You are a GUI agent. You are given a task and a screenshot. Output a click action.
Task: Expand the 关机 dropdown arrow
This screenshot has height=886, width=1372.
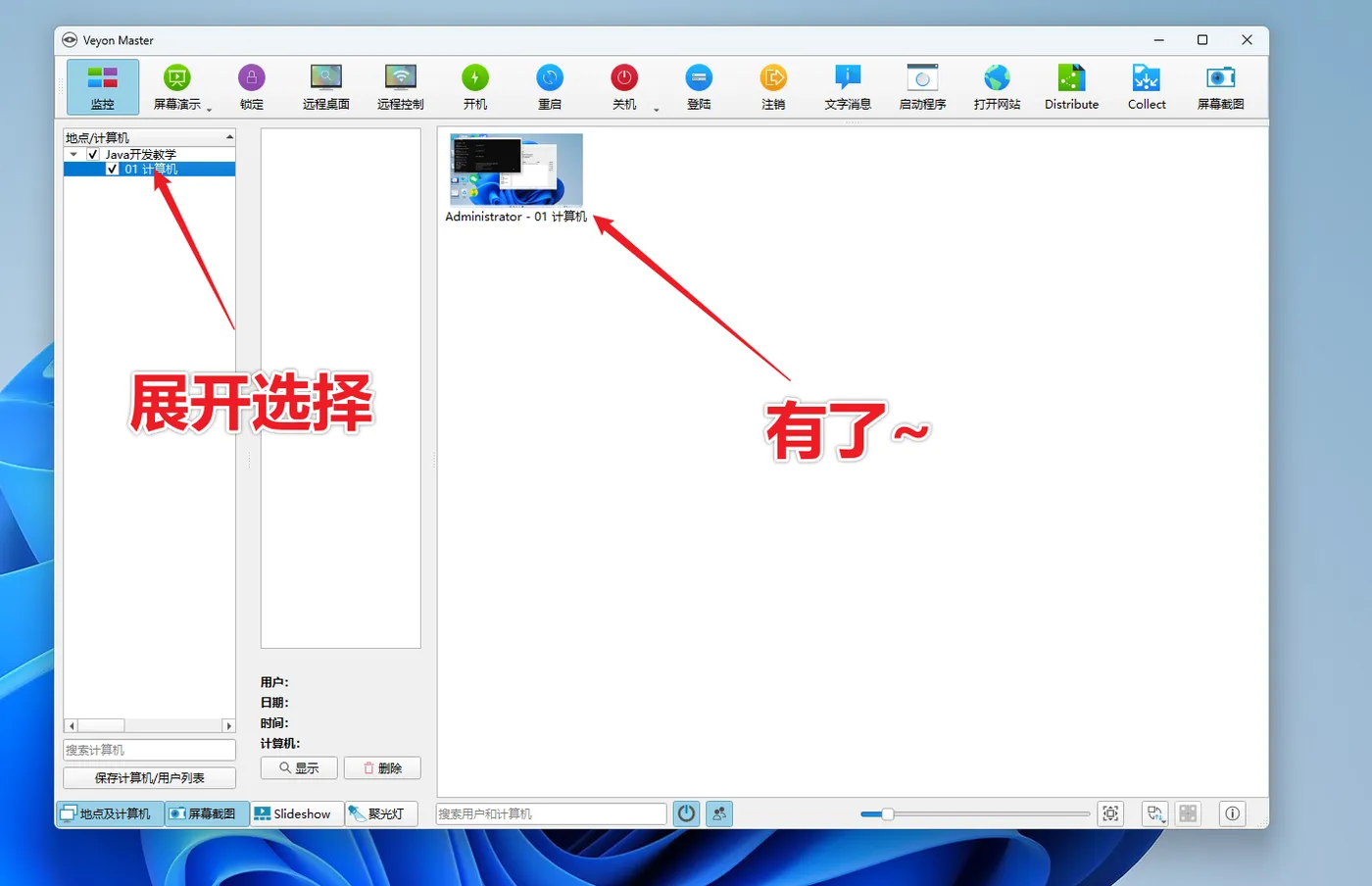tap(657, 109)
